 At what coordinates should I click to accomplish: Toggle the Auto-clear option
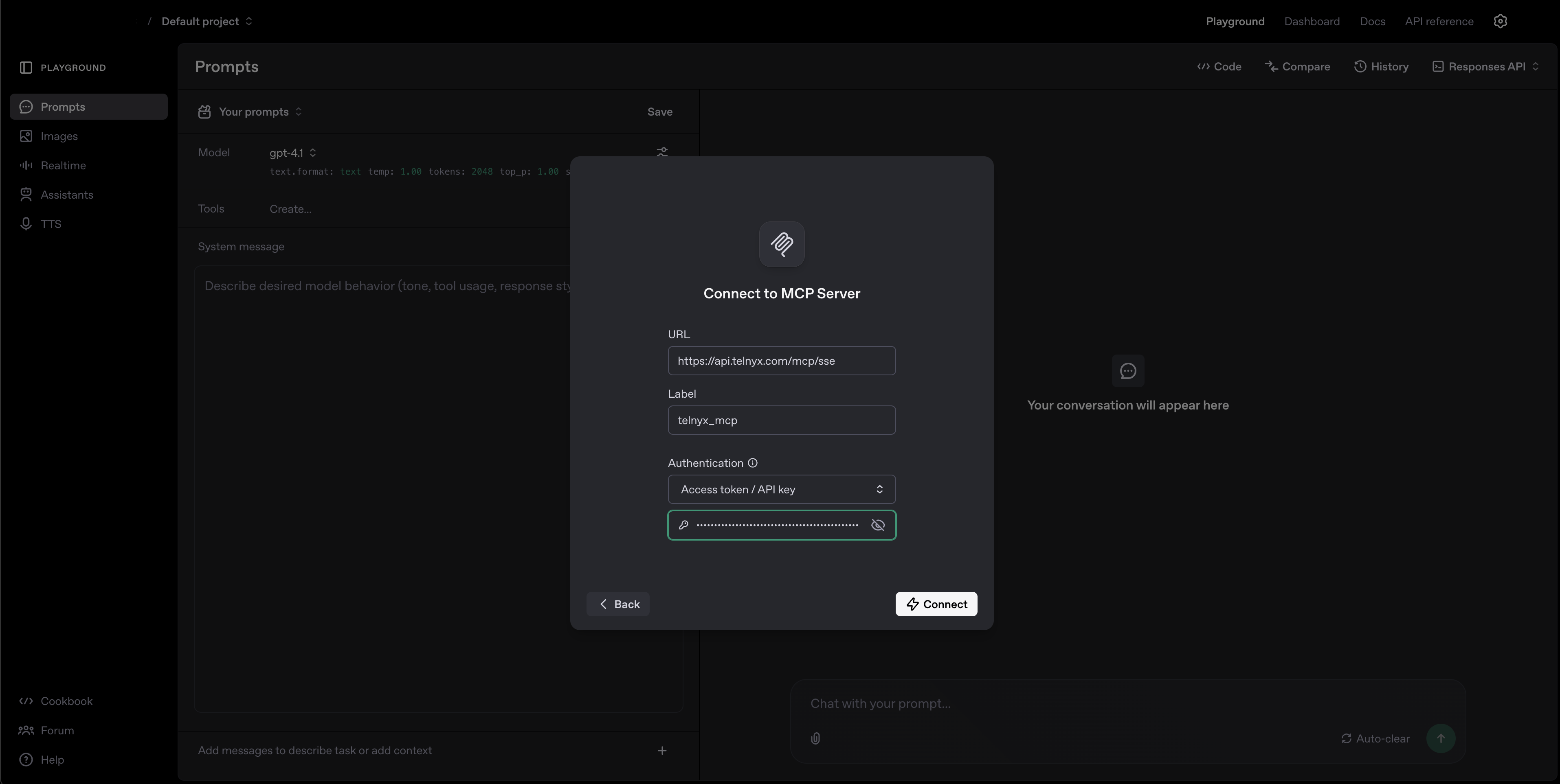click(x=1375, y=738)
